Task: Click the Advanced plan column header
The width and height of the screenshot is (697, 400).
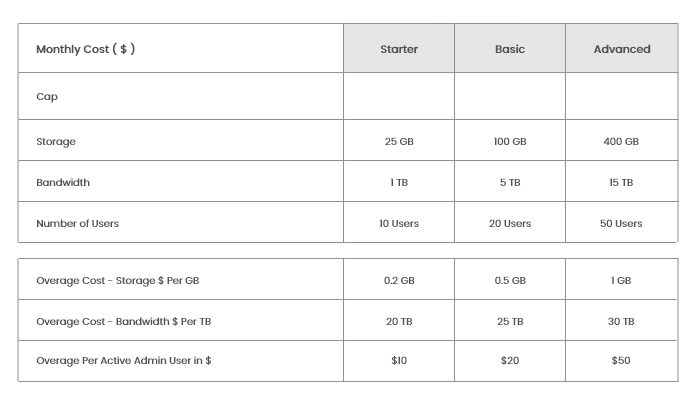Action: tap(621, 49)
